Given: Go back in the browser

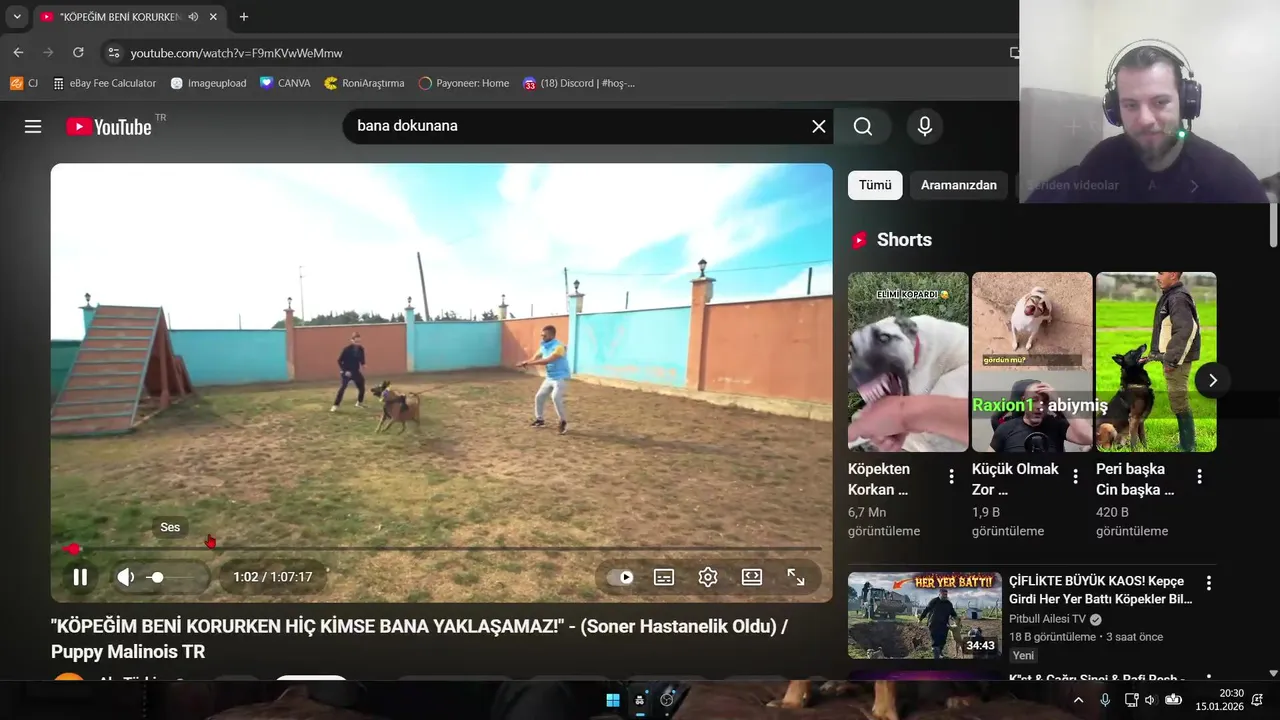Looking at the screenshot, I should point(18,52).
